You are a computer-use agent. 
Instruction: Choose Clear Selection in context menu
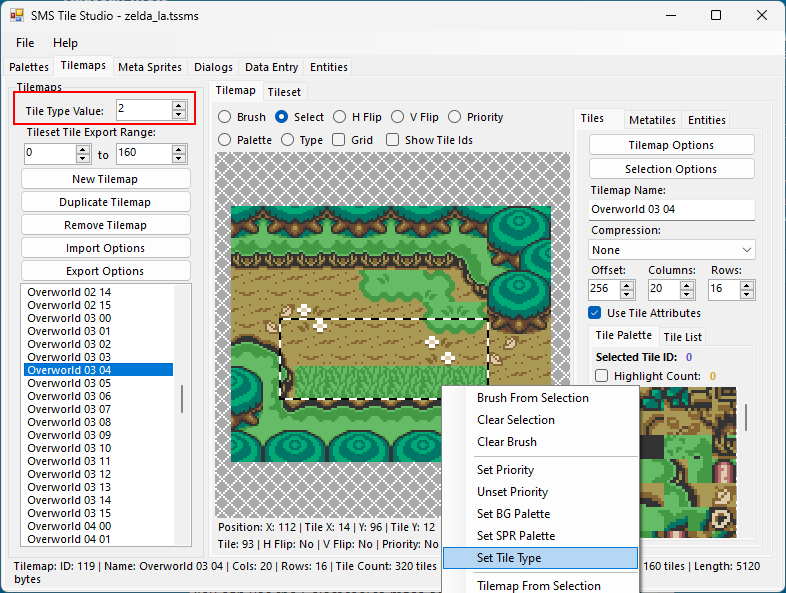coord(540,420)
